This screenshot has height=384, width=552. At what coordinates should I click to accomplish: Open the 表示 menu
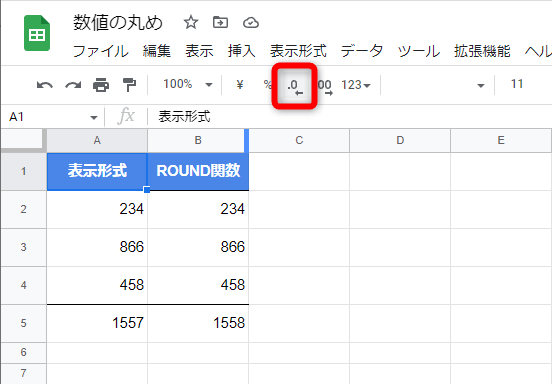coord(199,51)
